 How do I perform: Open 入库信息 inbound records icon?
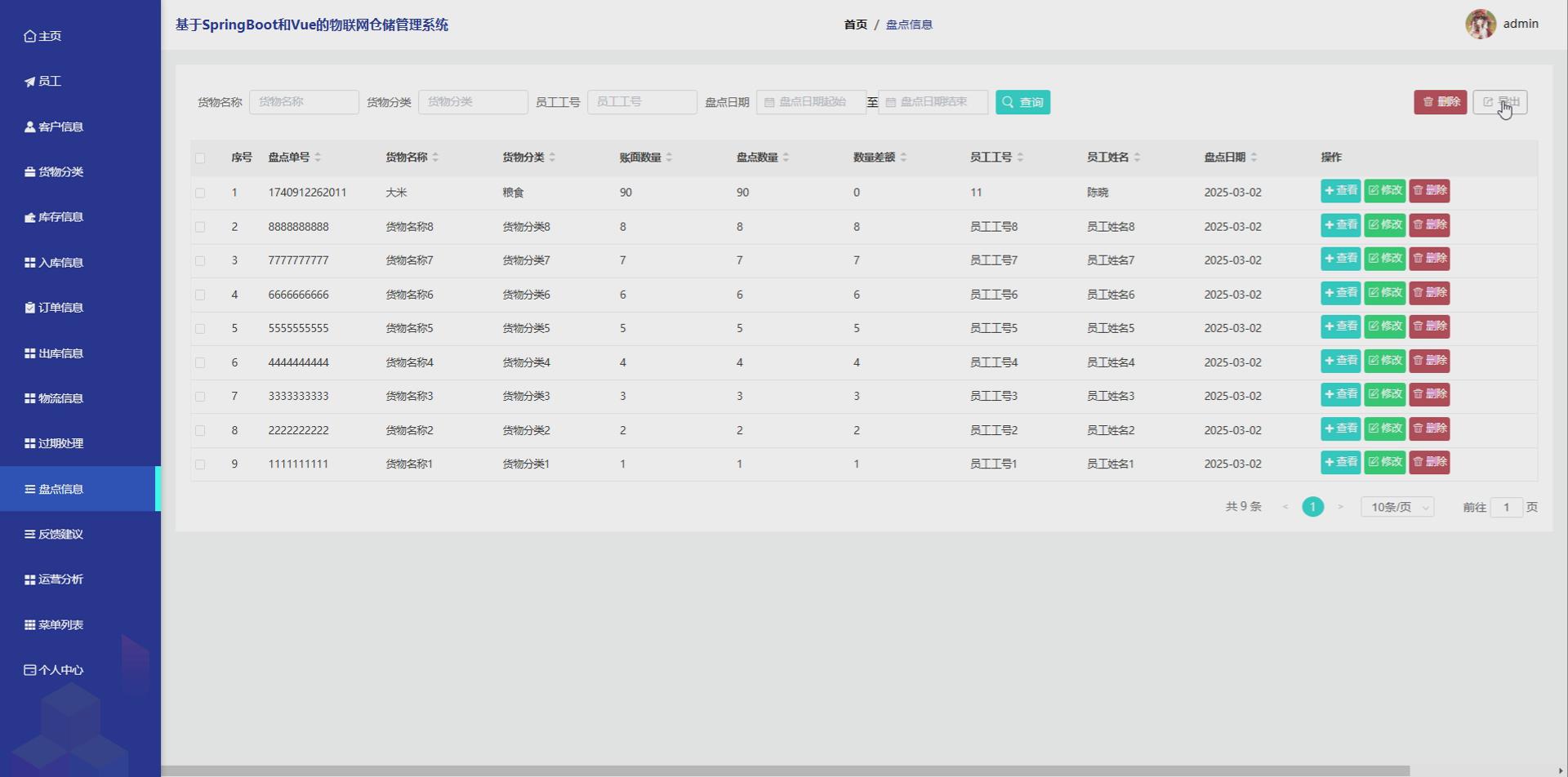tap(29, 262)
